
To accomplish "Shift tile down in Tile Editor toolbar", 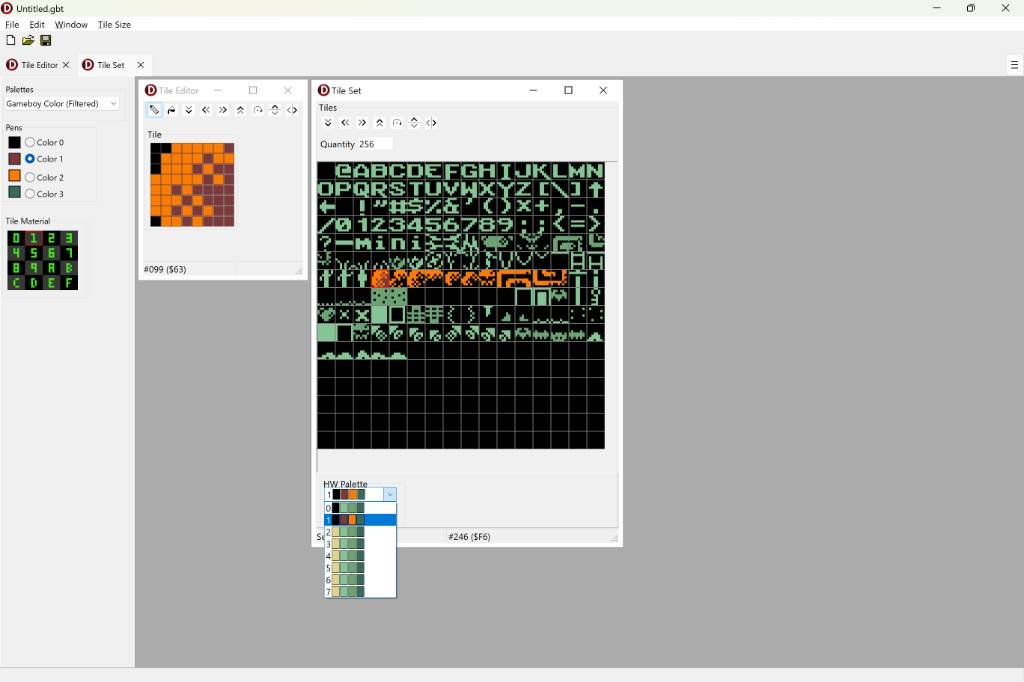I will click(x=189, y=110).
